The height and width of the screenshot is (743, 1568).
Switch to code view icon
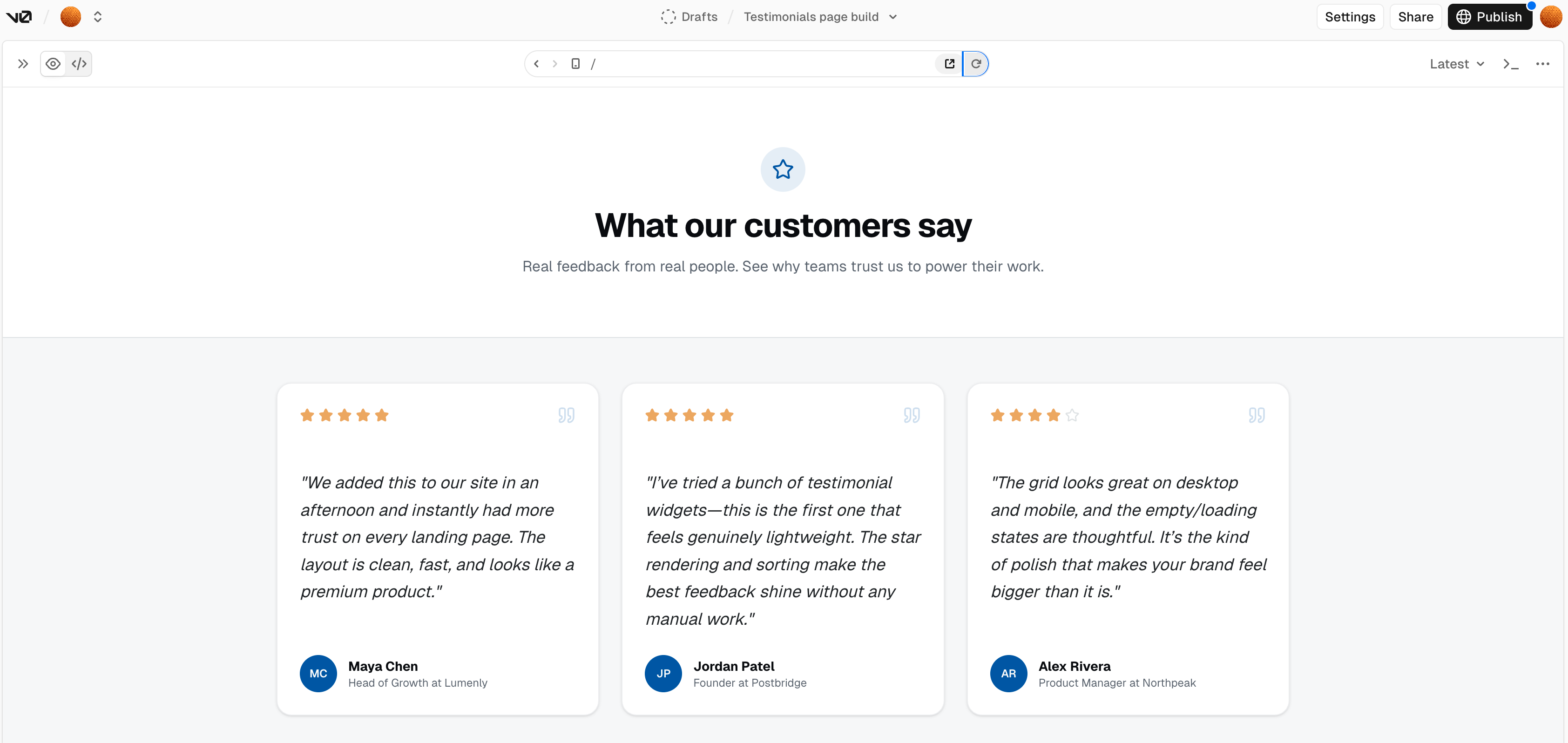point(79,64)
